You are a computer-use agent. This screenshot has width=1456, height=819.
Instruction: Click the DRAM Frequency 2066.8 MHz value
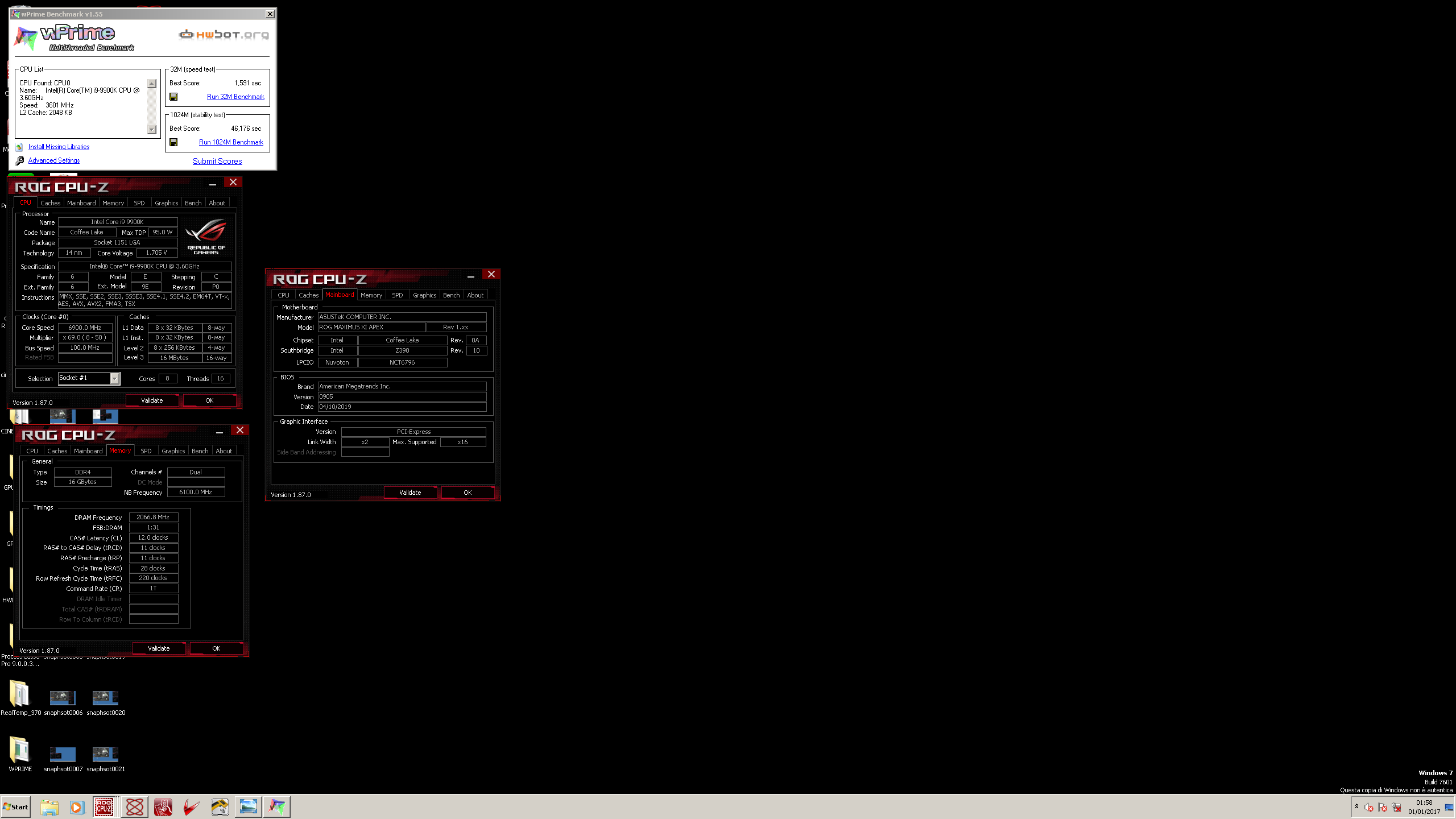(154, 517)
